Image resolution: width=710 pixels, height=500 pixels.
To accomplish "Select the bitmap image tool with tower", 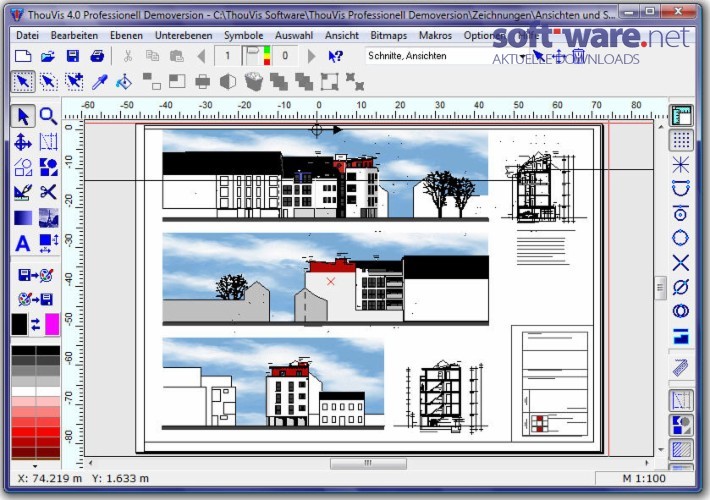I will pyautogui.click(x=48, y=218).
